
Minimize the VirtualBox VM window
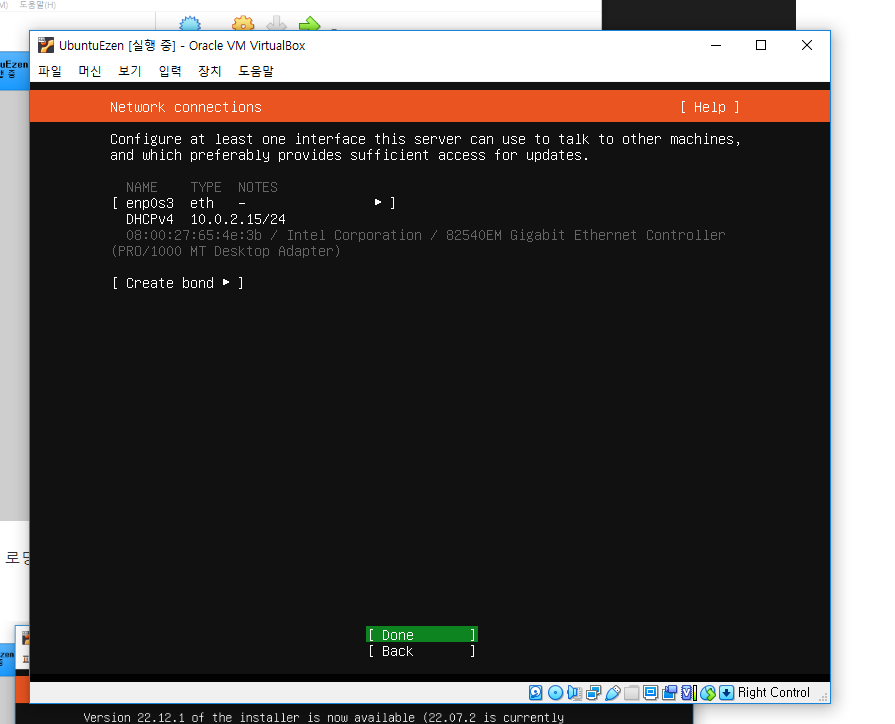click(716, 45)
